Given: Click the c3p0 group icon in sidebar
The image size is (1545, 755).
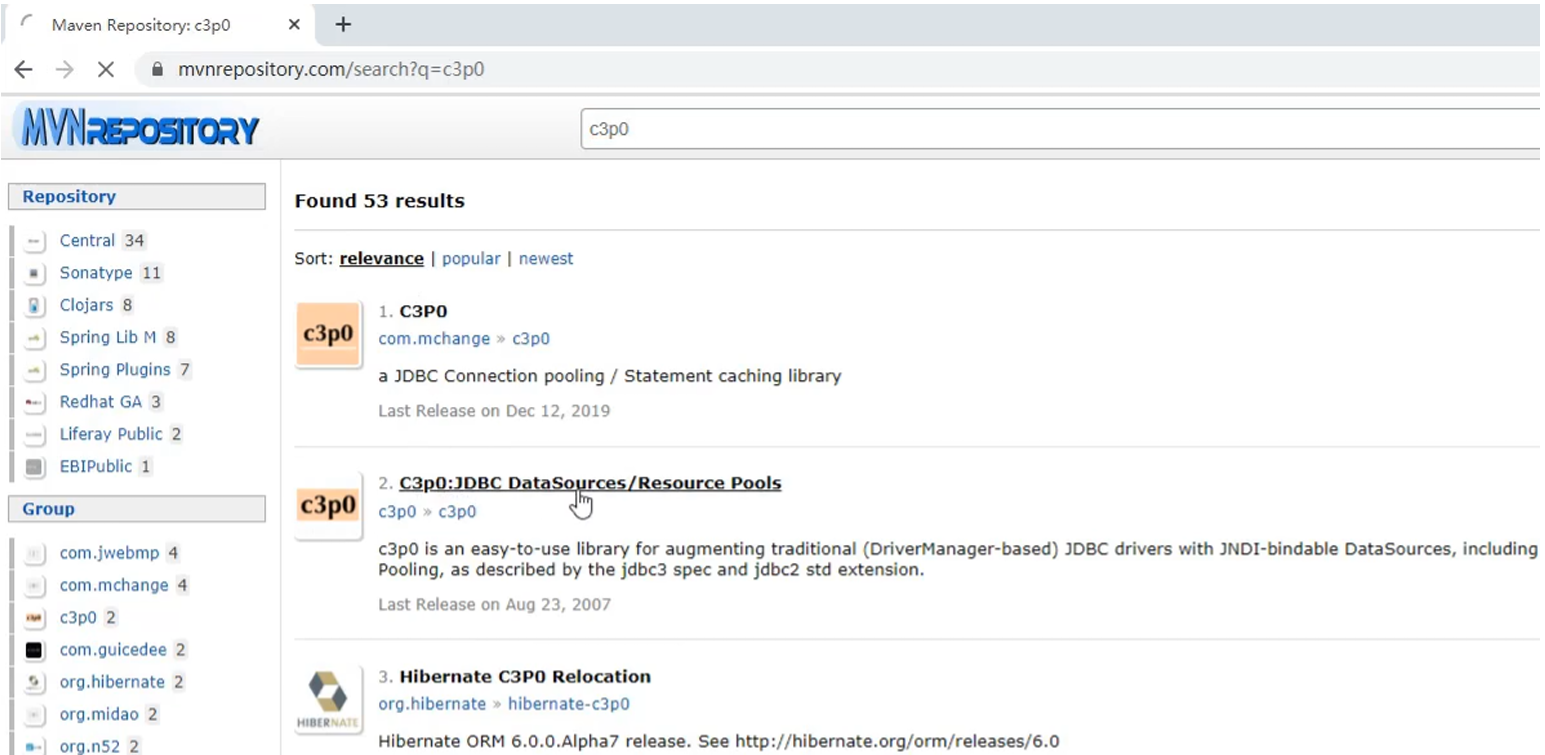Looking at the screenshot, I should pyautogui.click(x=36, y=618).
